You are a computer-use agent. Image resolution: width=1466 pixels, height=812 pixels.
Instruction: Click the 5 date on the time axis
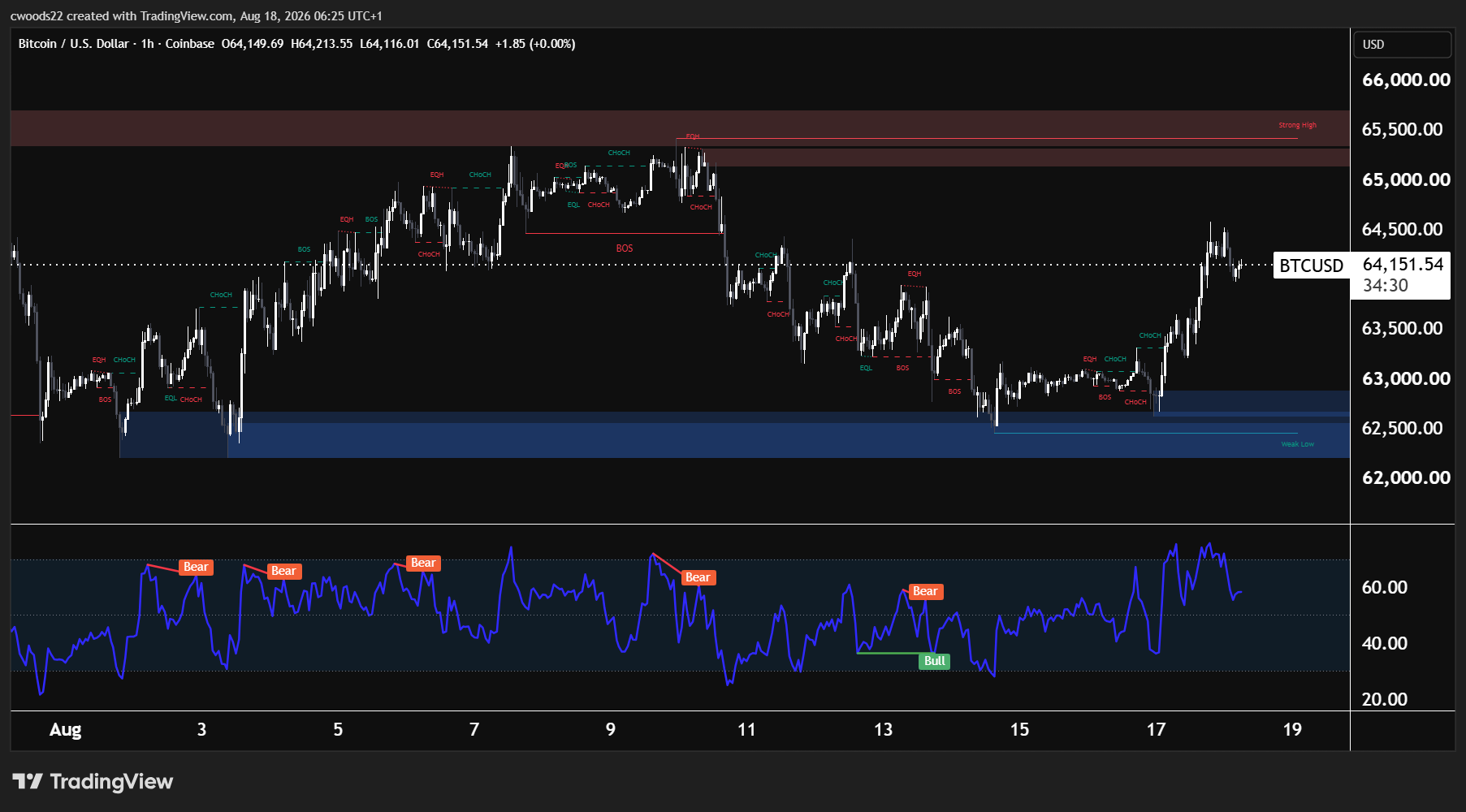[338, 730]
